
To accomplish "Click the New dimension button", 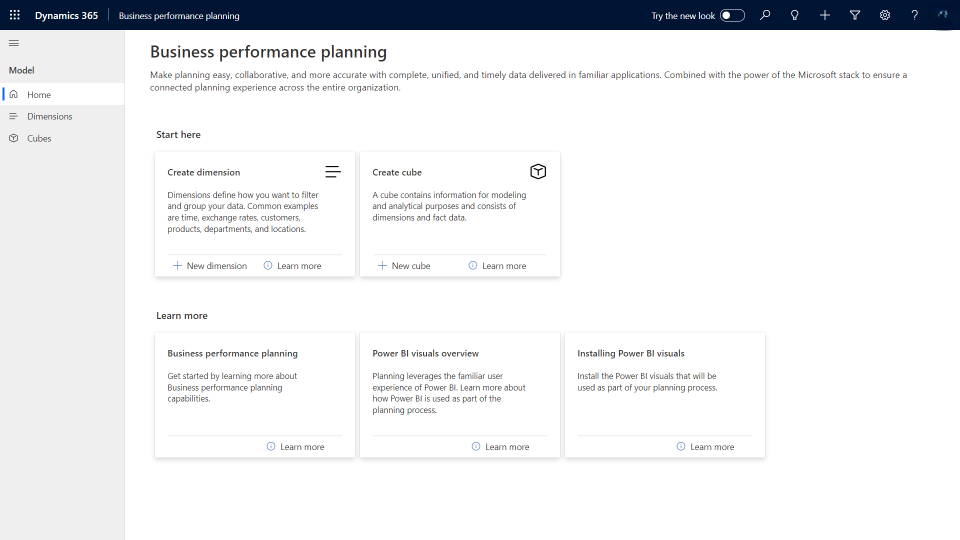I will (210, 266).
